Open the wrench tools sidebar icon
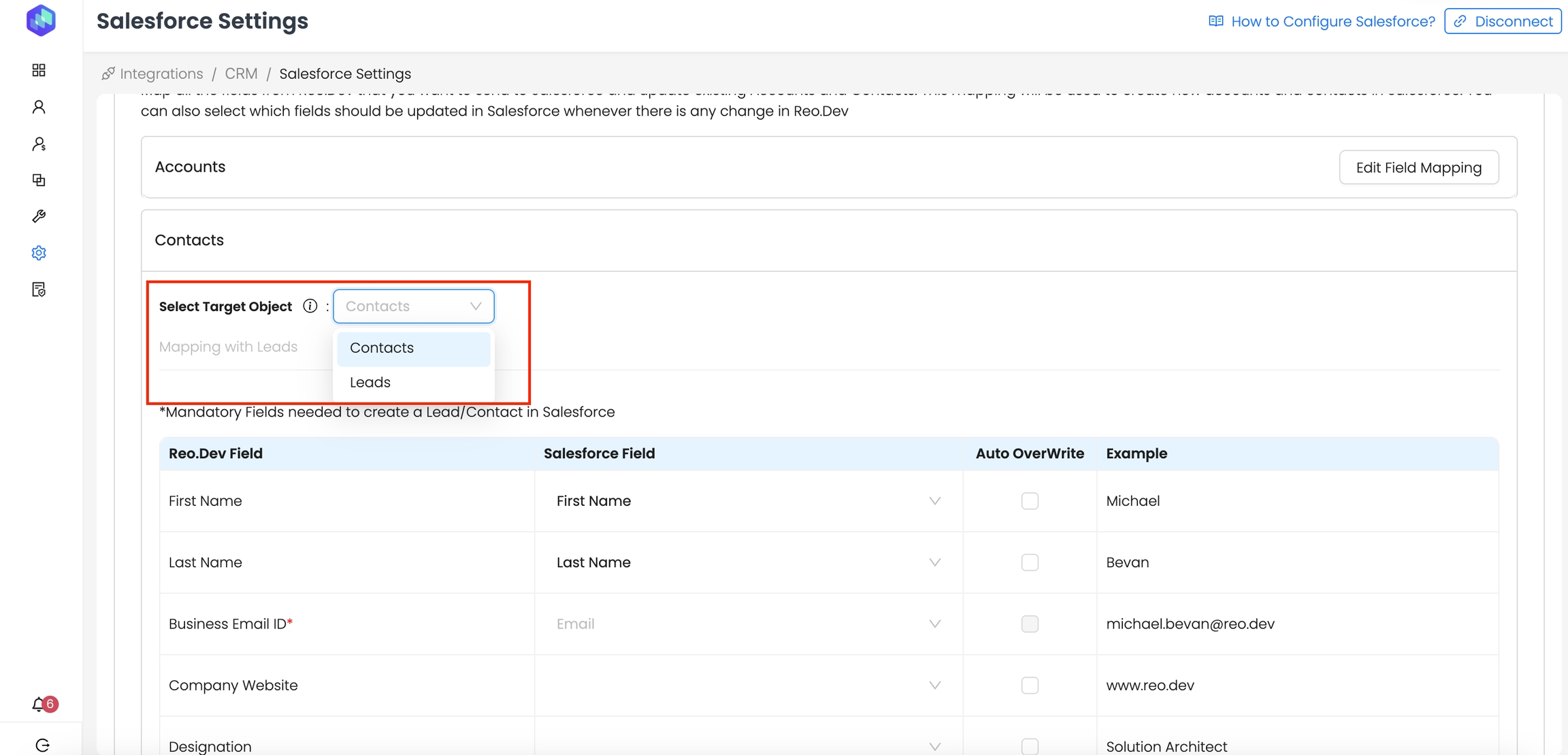 click(39, 216)
